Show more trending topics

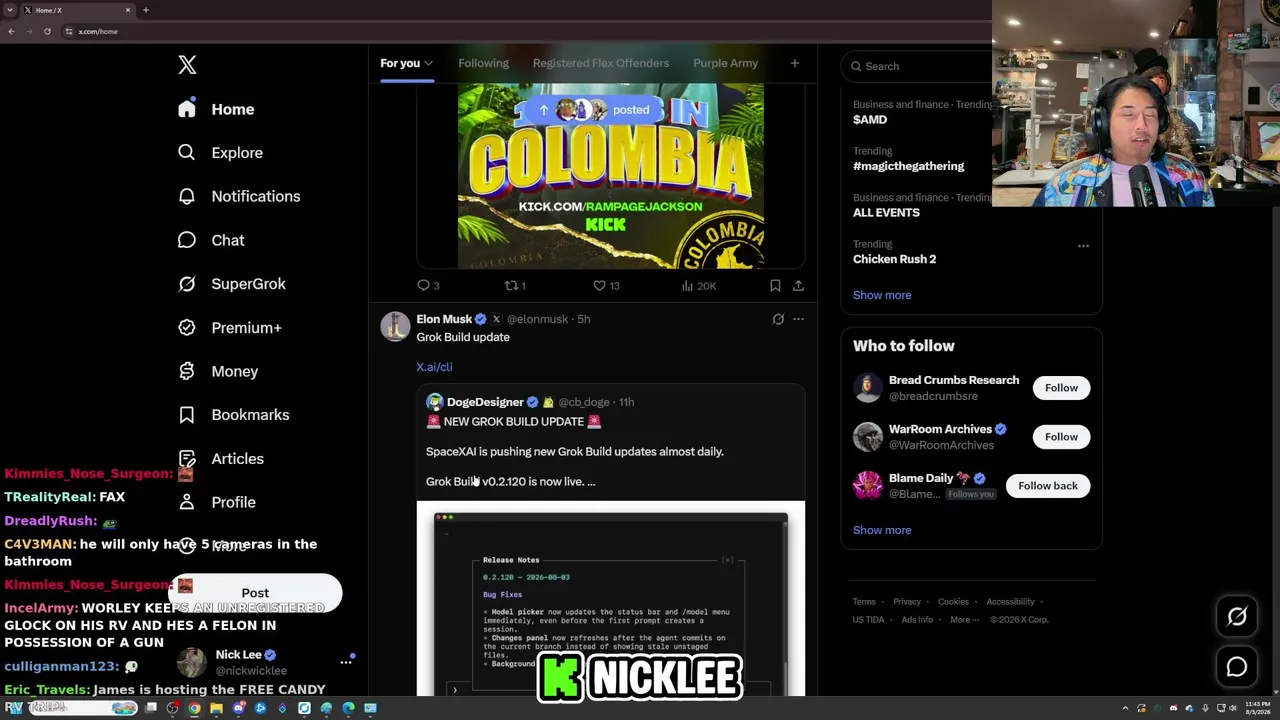[x=882, y=295]
